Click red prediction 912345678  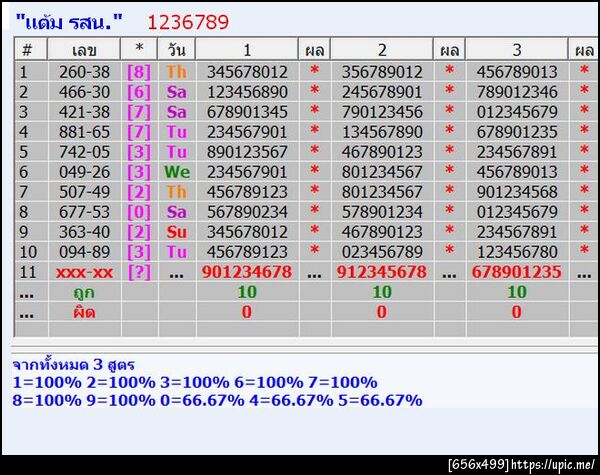click(382, 272)
